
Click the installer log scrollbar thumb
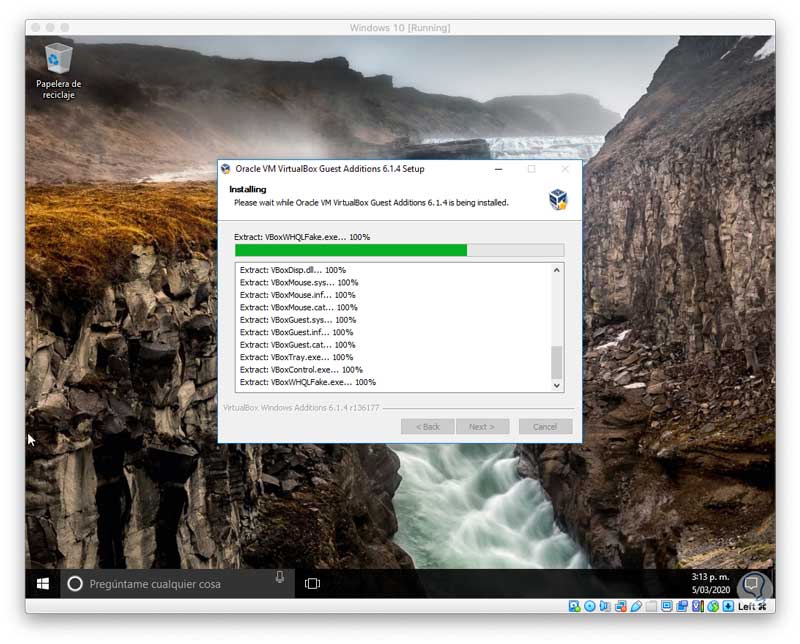tap(557, 362)
